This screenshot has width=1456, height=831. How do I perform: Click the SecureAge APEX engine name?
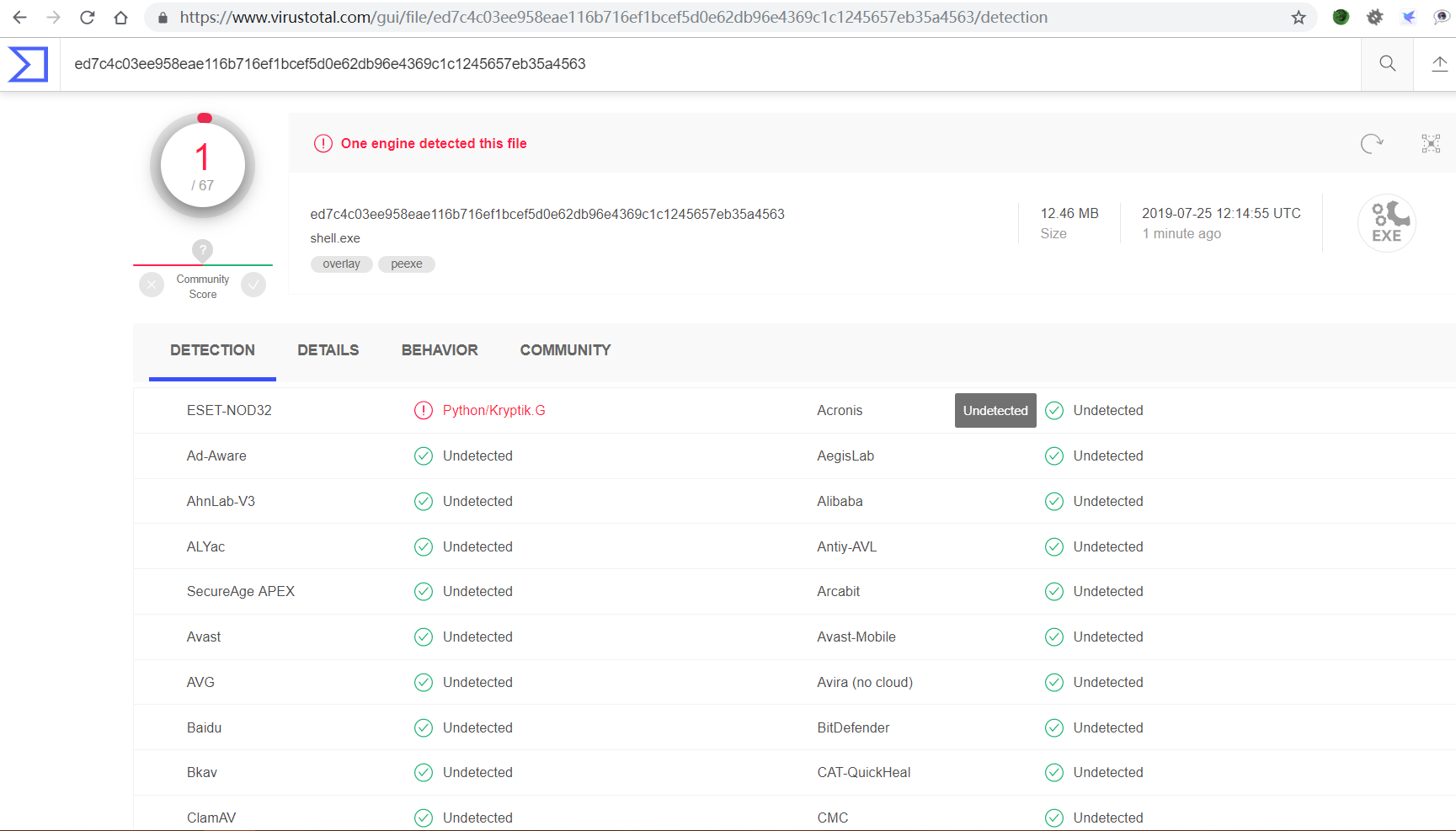point(241,591)
